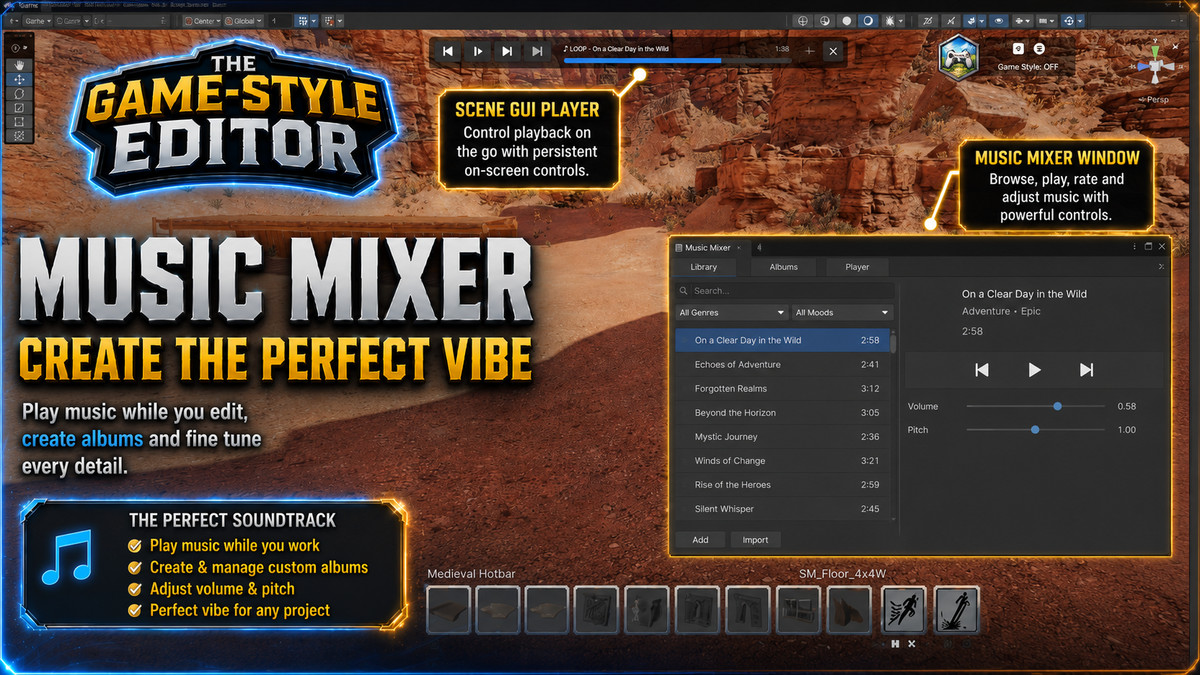
Task: Click the track list scrollbar
Action: pos(893,345)
